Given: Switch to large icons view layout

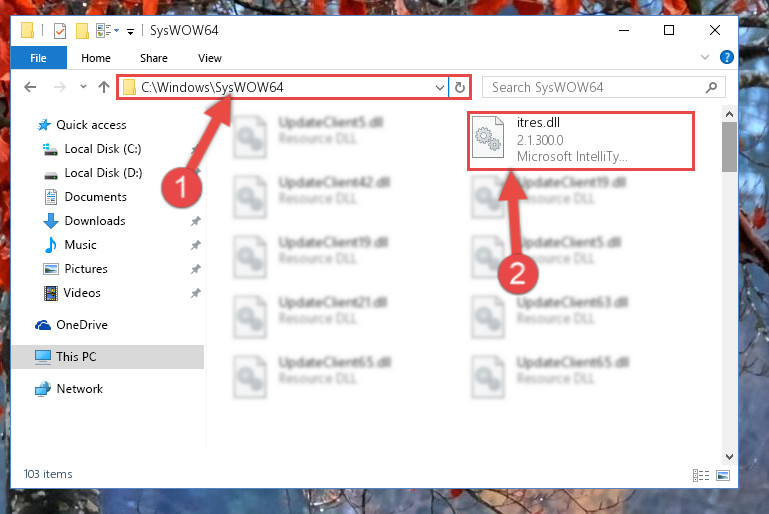Looking at the screenshot, I should 723,475.
